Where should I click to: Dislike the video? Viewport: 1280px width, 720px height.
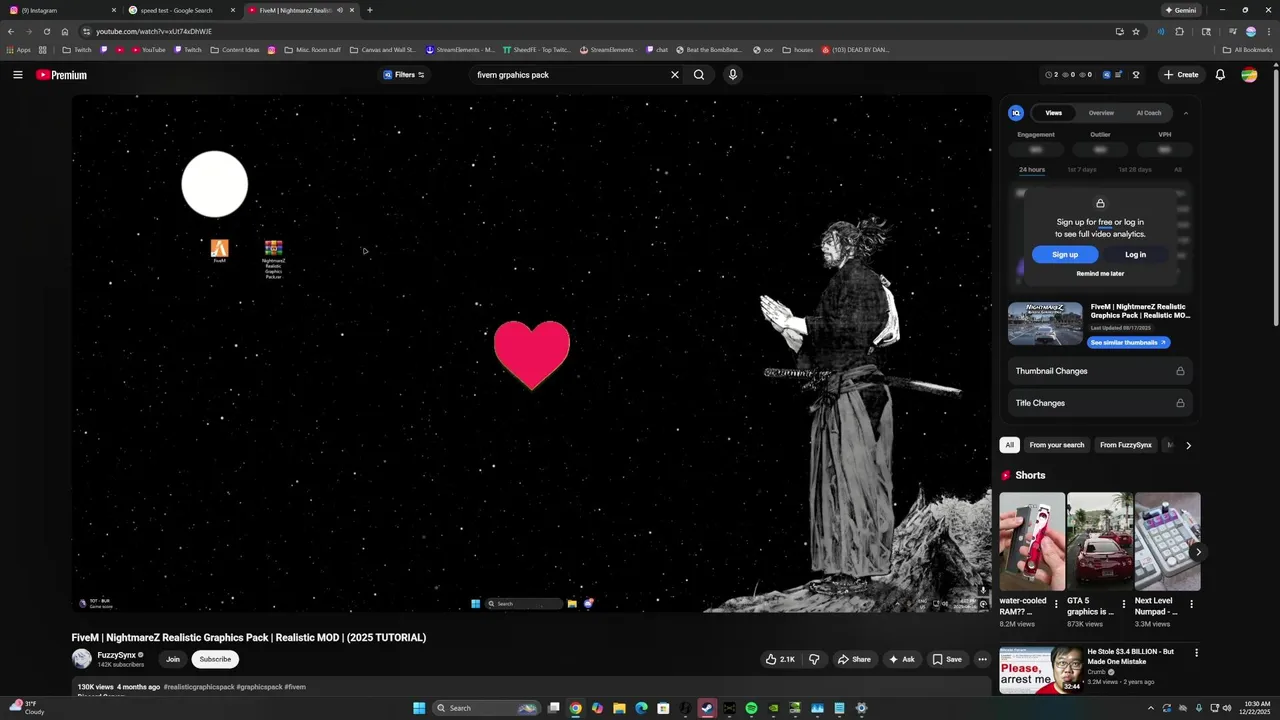pos(814,660)
